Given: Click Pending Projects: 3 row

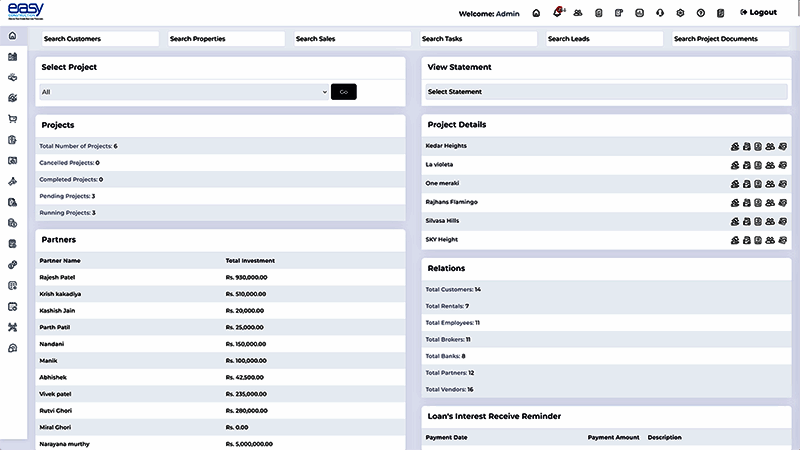Looking at the screenshot, I should point(220,196).
